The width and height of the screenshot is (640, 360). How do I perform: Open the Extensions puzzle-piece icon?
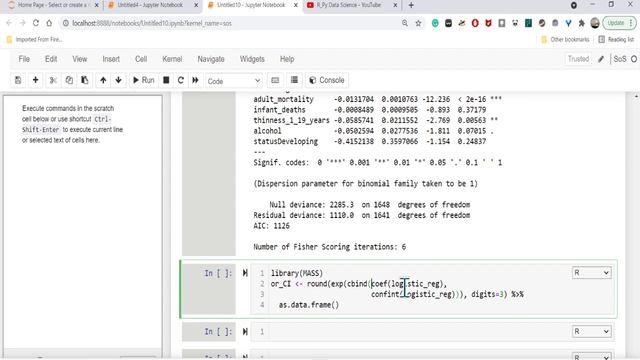click(582, 23)
